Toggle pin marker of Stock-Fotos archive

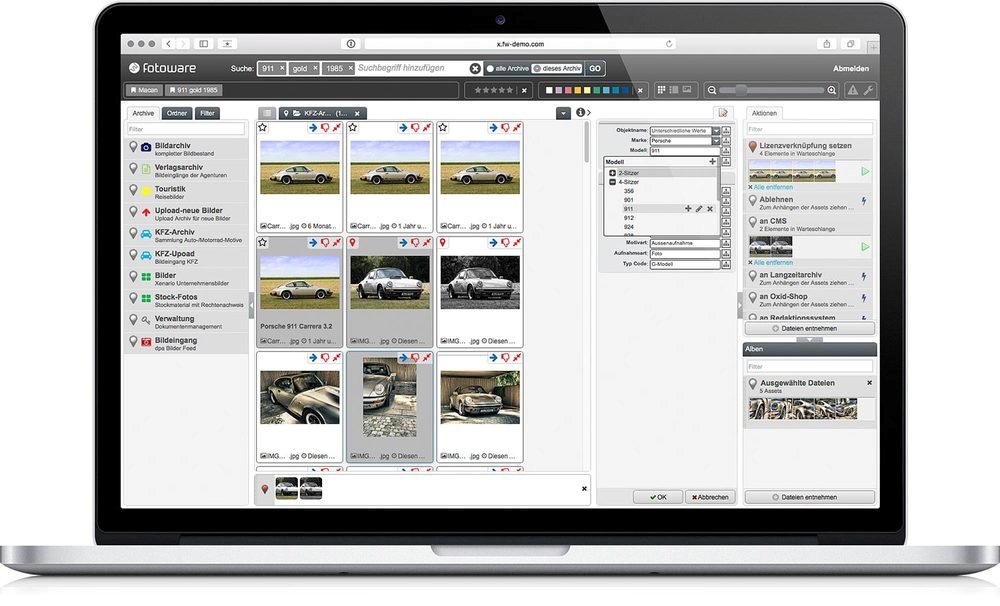coord(133,298)
